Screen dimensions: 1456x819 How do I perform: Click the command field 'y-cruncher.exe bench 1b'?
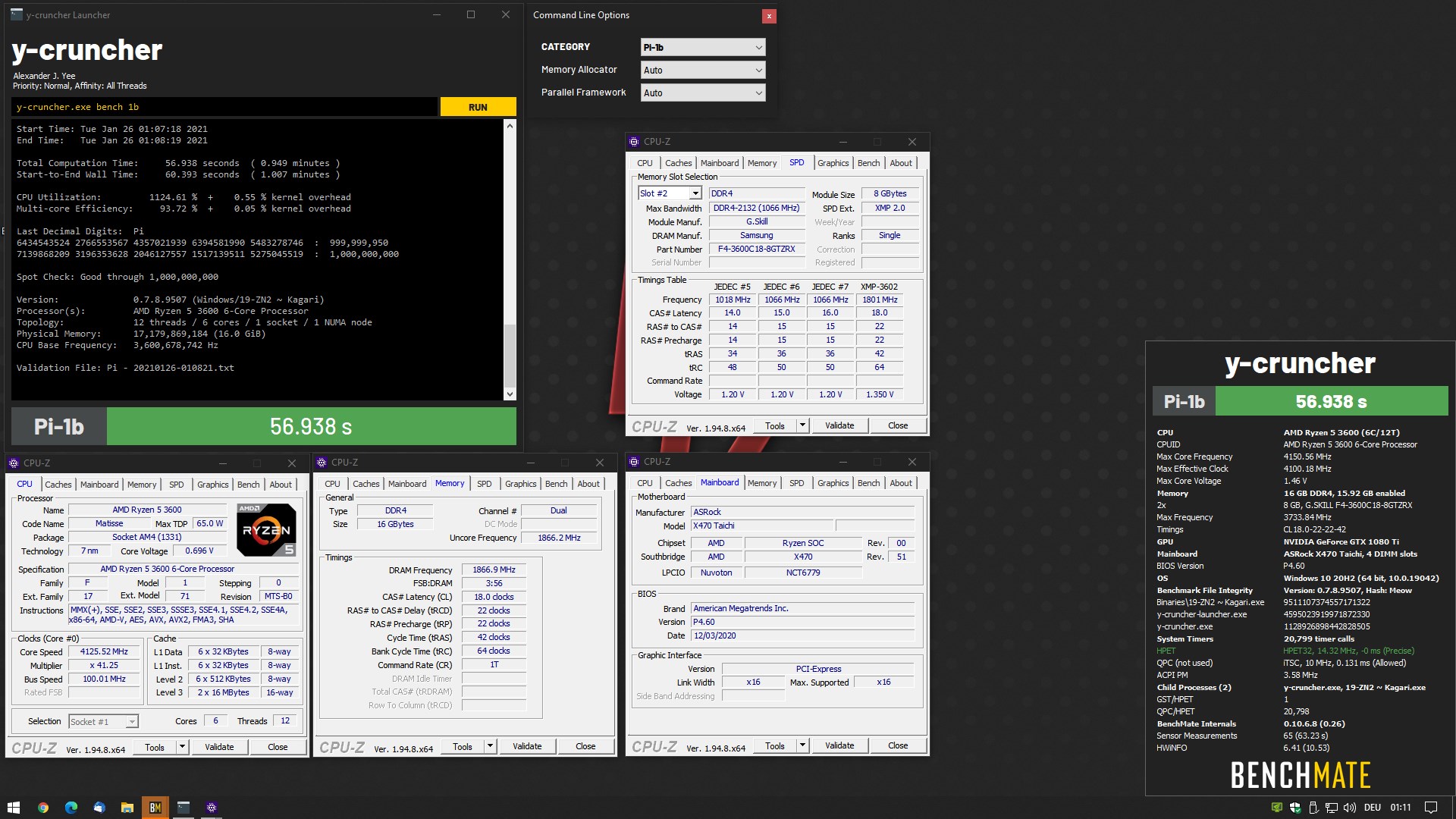(x=224, y=107)
